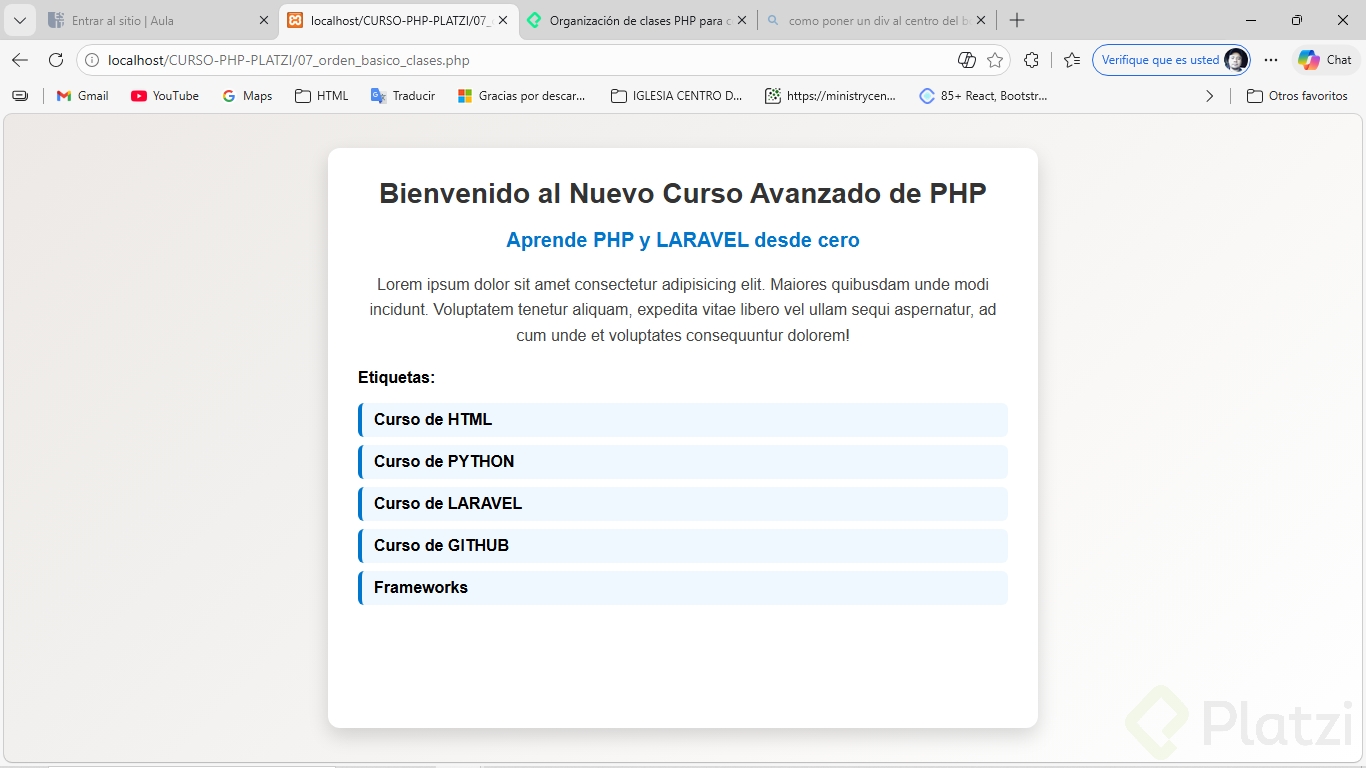Image resolution: width=1366 pixels, height=768 pixels.
Task: Go back with the browser back arrow
Action: coord(20,60)
